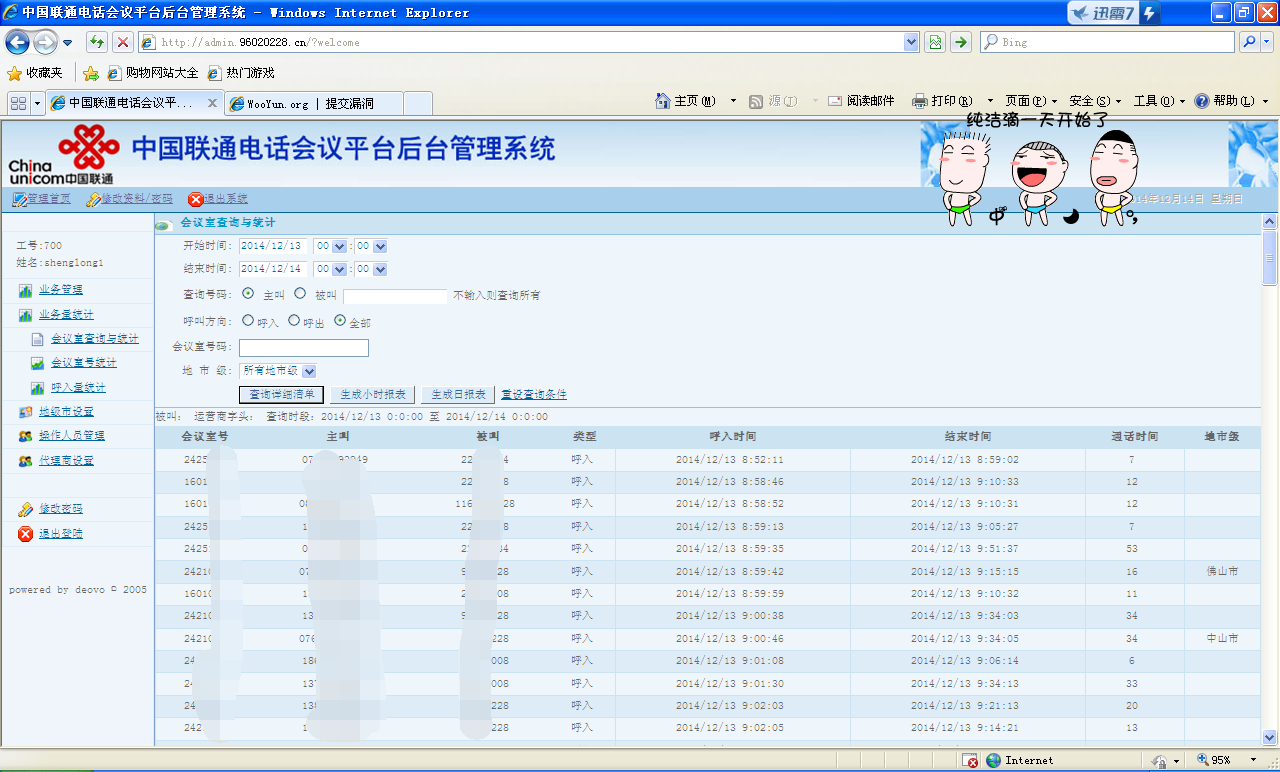Viewport: 1280px width, 772px height.
Task: Open the start time minute dropdown
Action: 380,246
